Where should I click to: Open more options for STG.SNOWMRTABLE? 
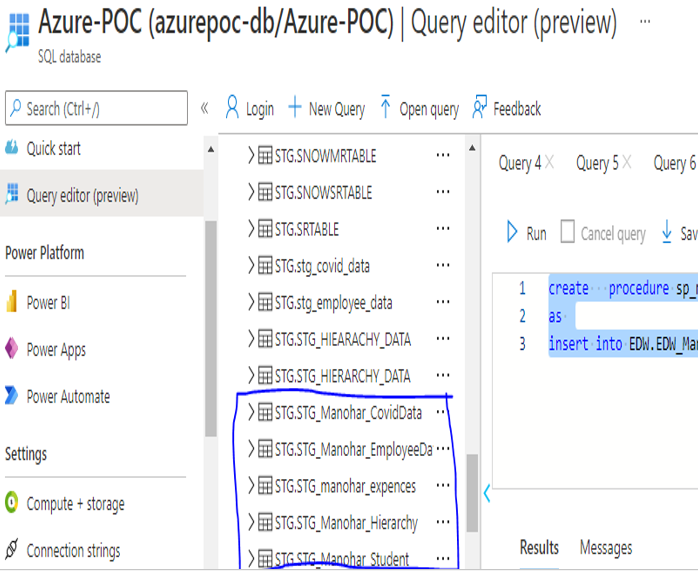443,155
